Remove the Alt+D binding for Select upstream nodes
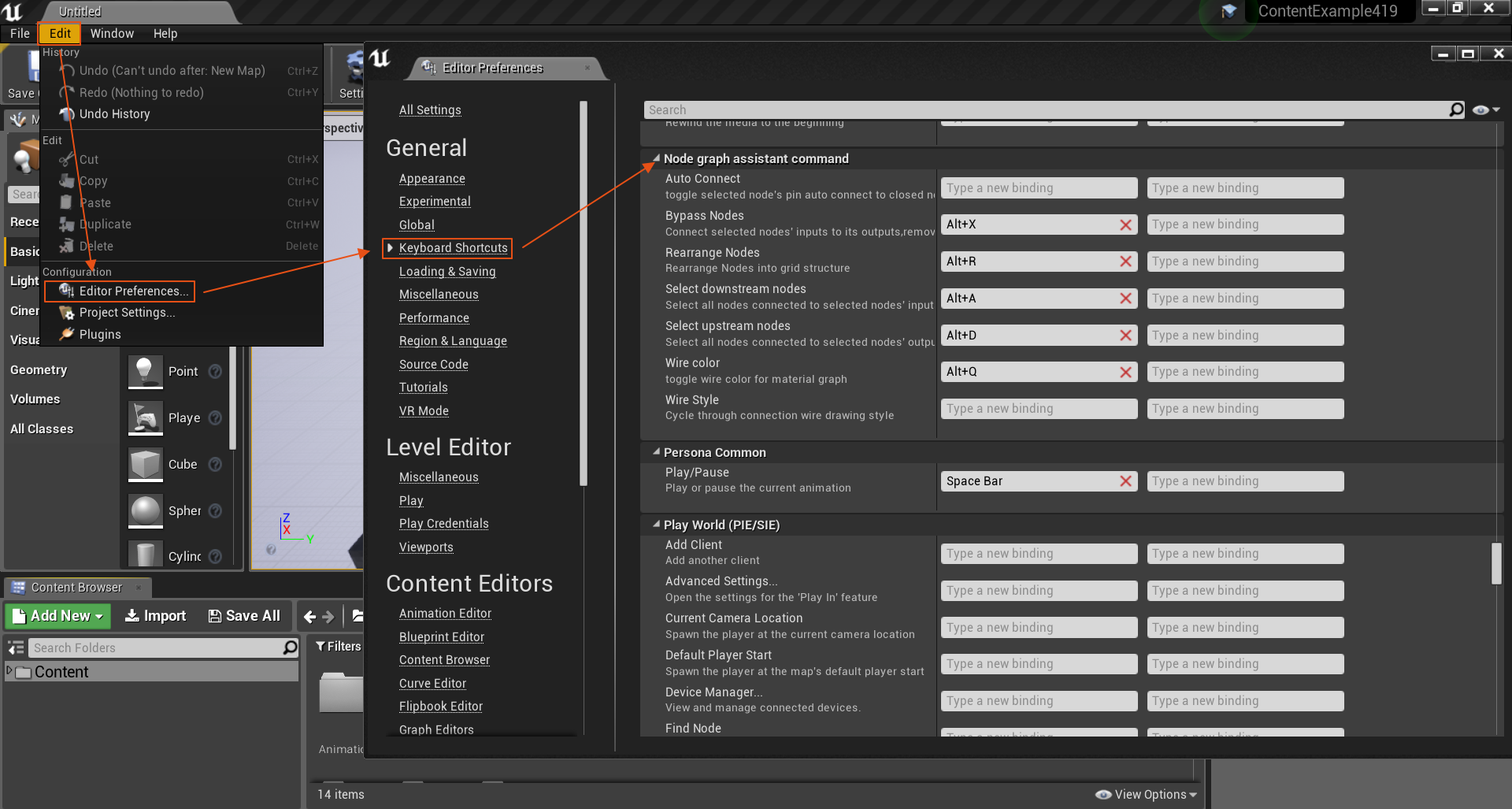 coord(1125,336)
